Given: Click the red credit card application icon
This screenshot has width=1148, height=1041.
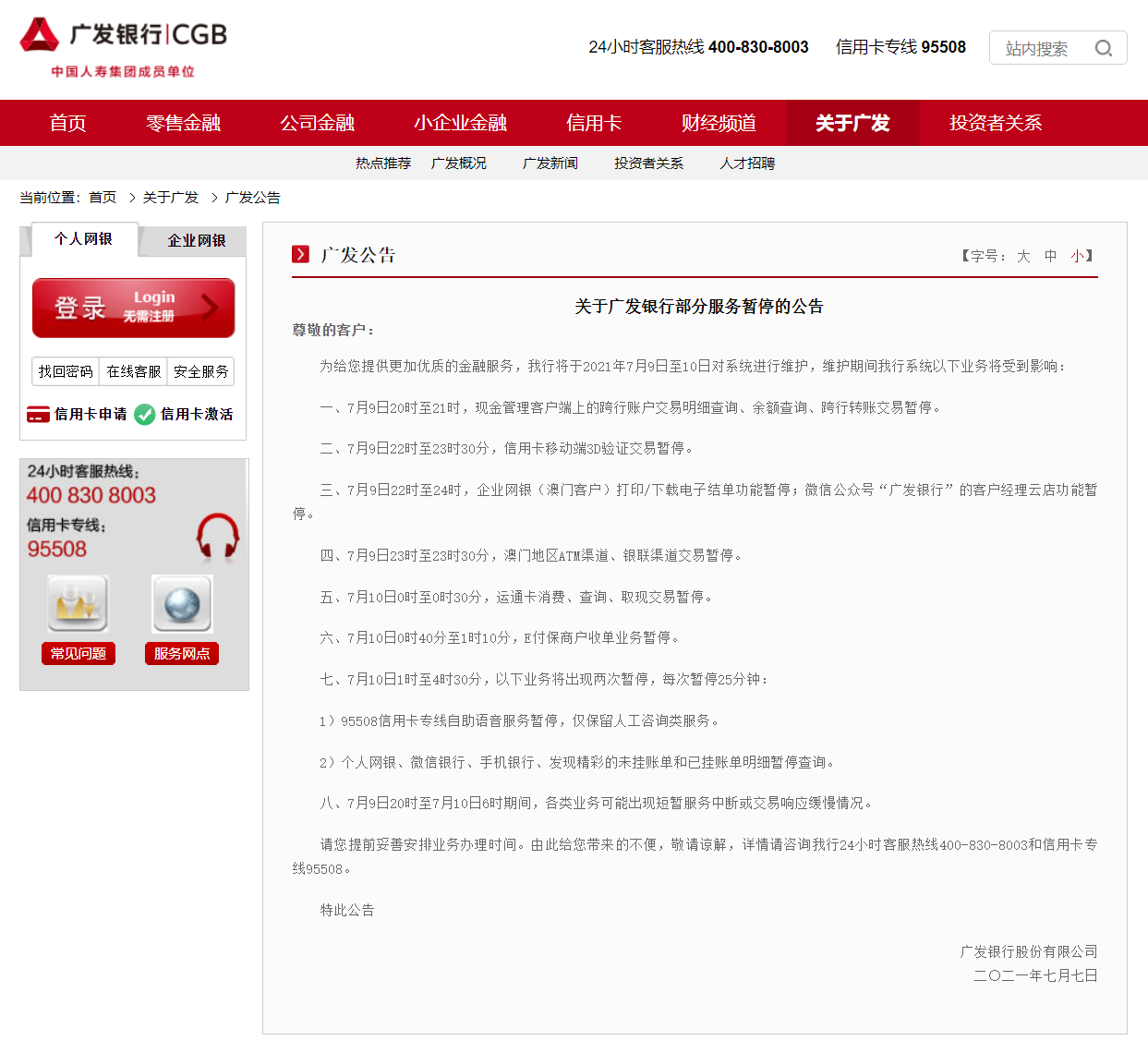Looking at the screenshot, I should point(38,414).
